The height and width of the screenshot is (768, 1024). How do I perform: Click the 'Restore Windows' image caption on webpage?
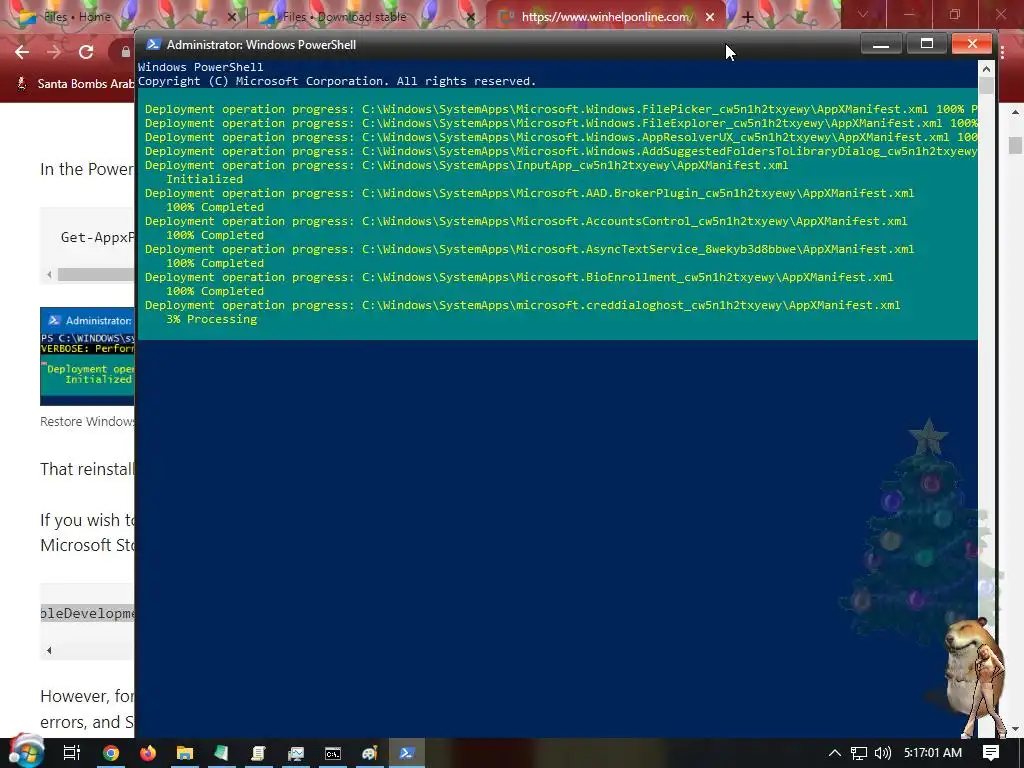point(88,422)
